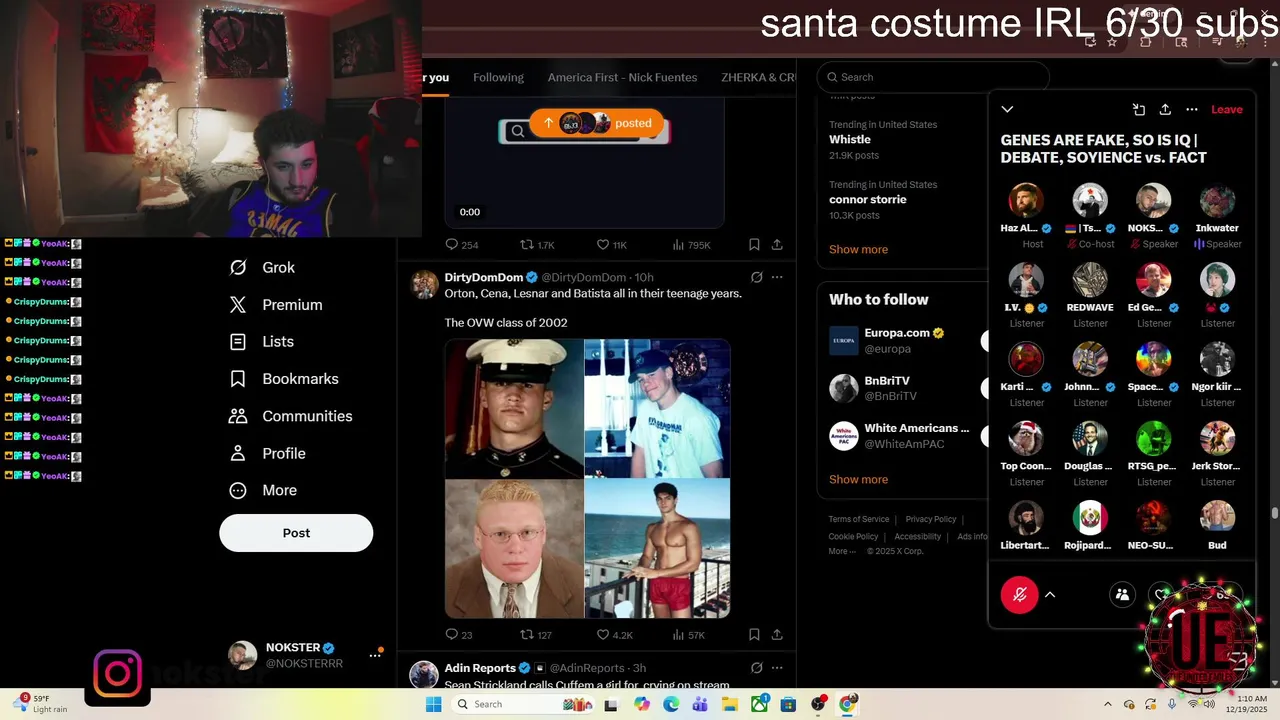Switch to the Following tab

click(x=498, y=77)
